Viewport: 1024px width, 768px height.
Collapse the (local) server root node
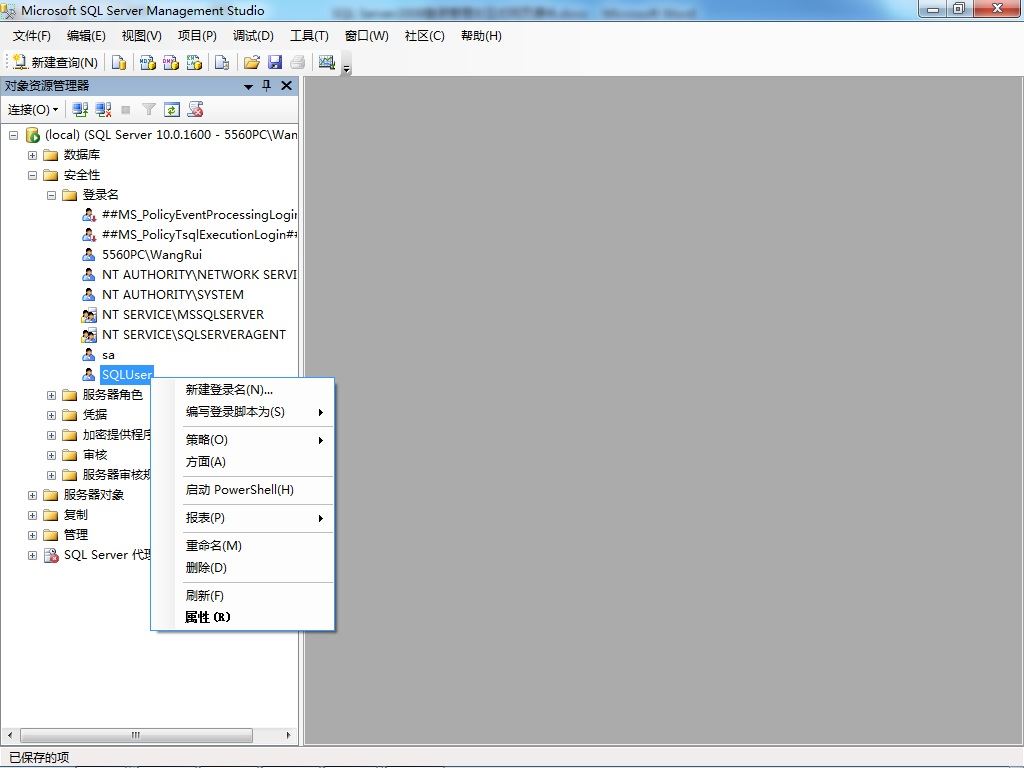tap(13, 135)
